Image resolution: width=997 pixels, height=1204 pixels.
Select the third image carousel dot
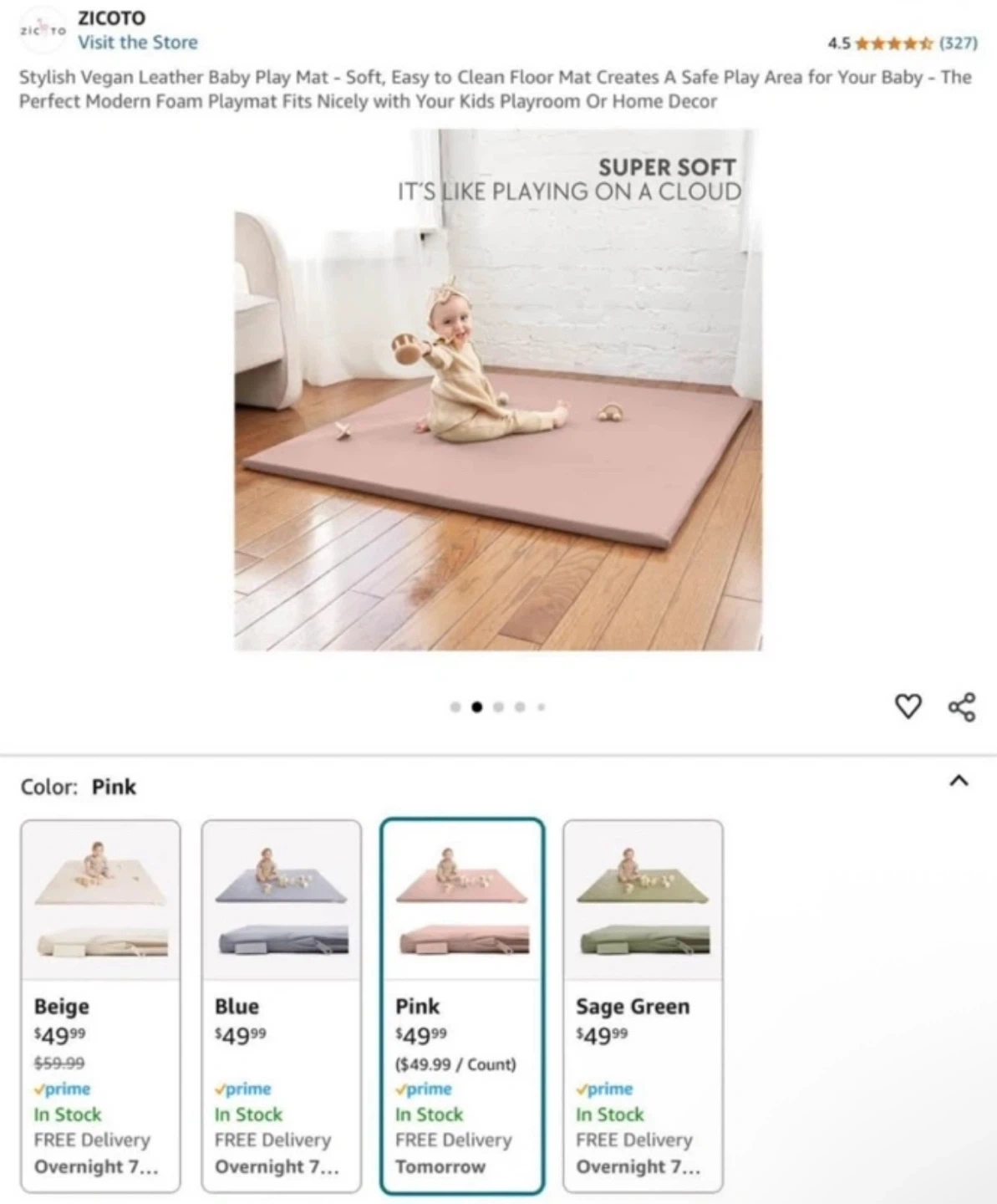pyautogui.click(x=498, y=707)
